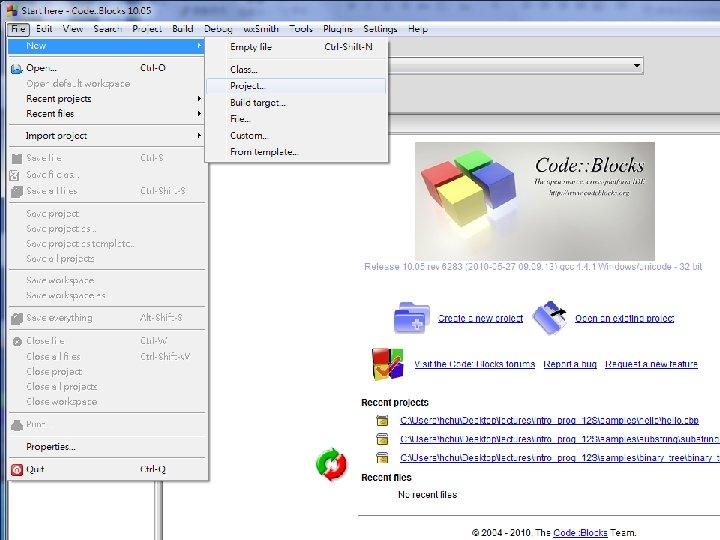Click the Code::Blocks logo banner image
Image resolution: width=720 pixels, height=540 pixels.
534,201
